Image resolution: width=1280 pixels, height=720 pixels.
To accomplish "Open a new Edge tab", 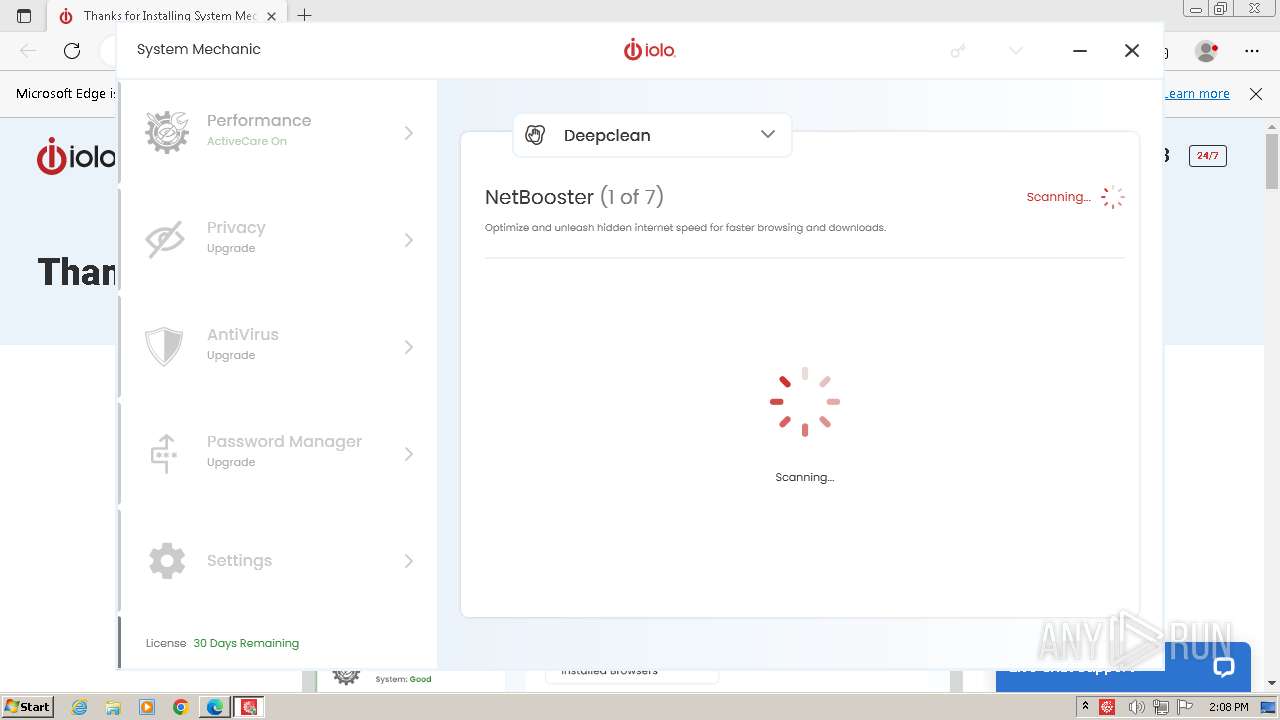I will pos(305,15).
